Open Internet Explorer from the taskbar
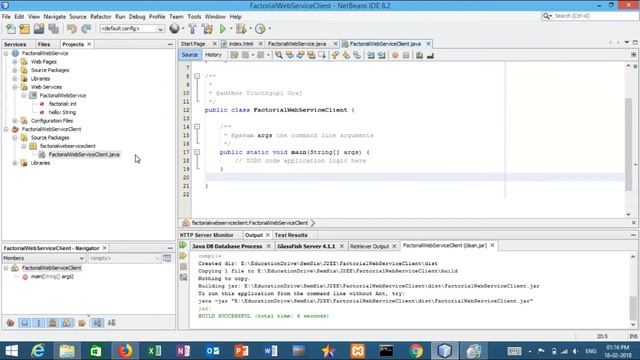Screen dimensions: 640x360 38,351
